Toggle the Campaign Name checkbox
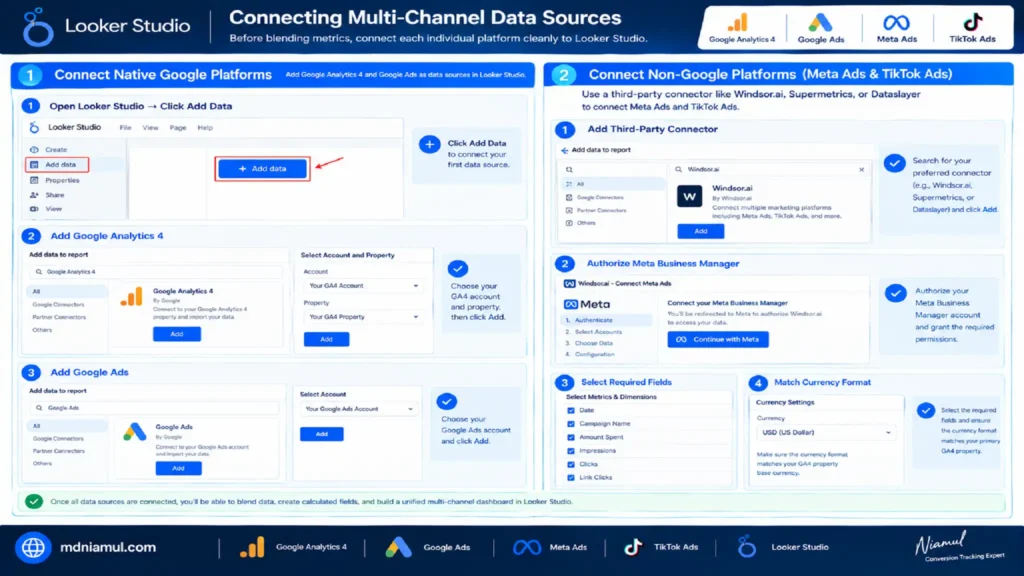This screenshot has height=576, width=1024. click(571, 424)
